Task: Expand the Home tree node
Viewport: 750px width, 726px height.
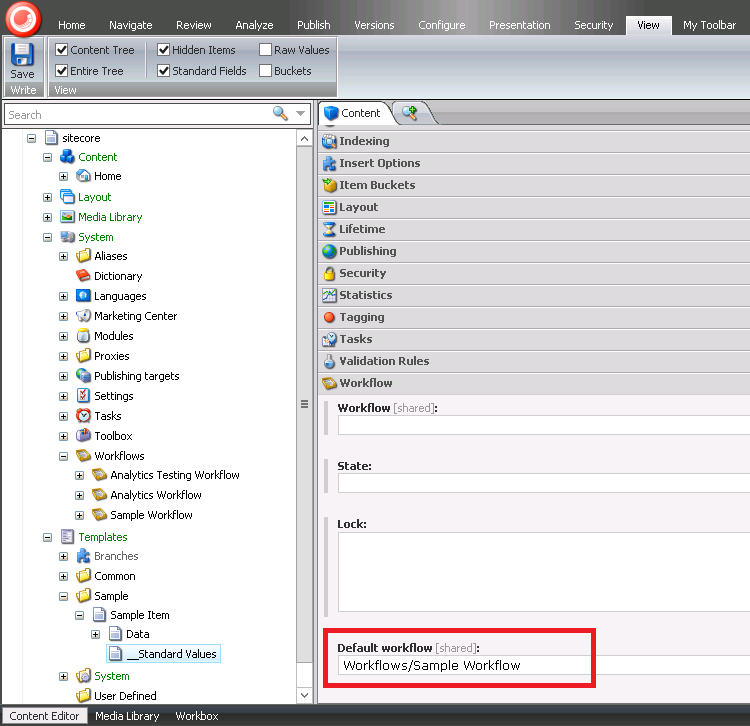Action: [x=63, y=176]
